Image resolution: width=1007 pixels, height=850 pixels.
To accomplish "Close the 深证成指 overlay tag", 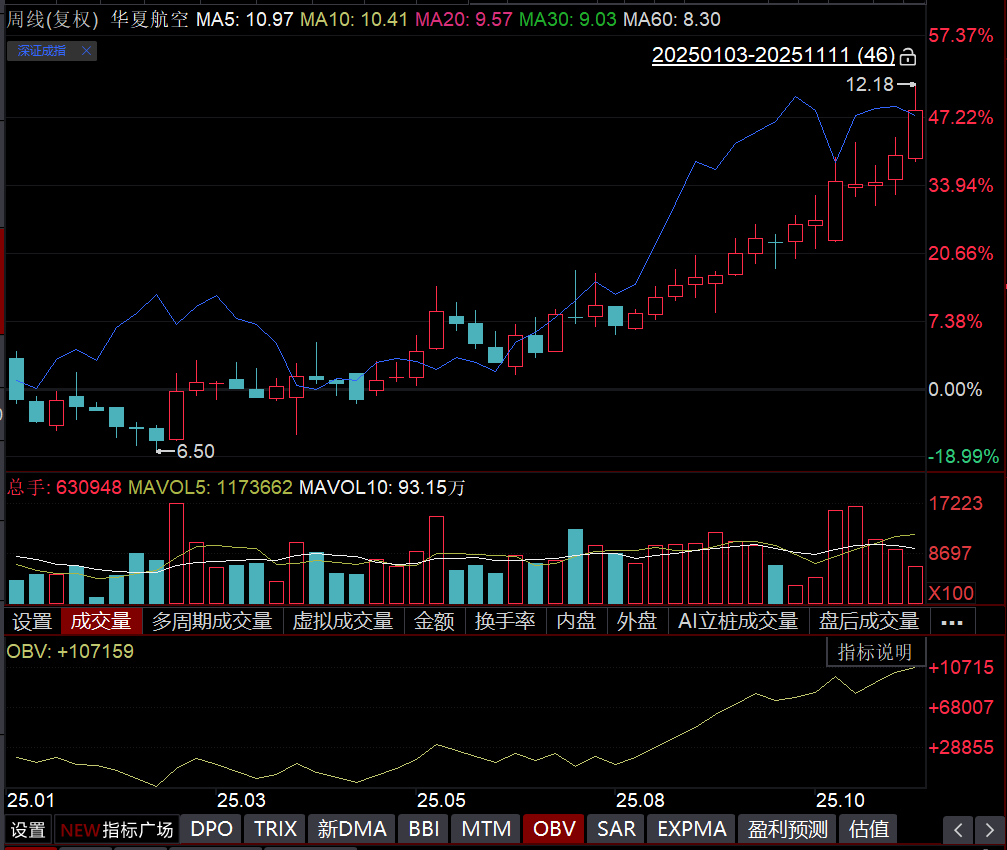I will tap(86, 51).
